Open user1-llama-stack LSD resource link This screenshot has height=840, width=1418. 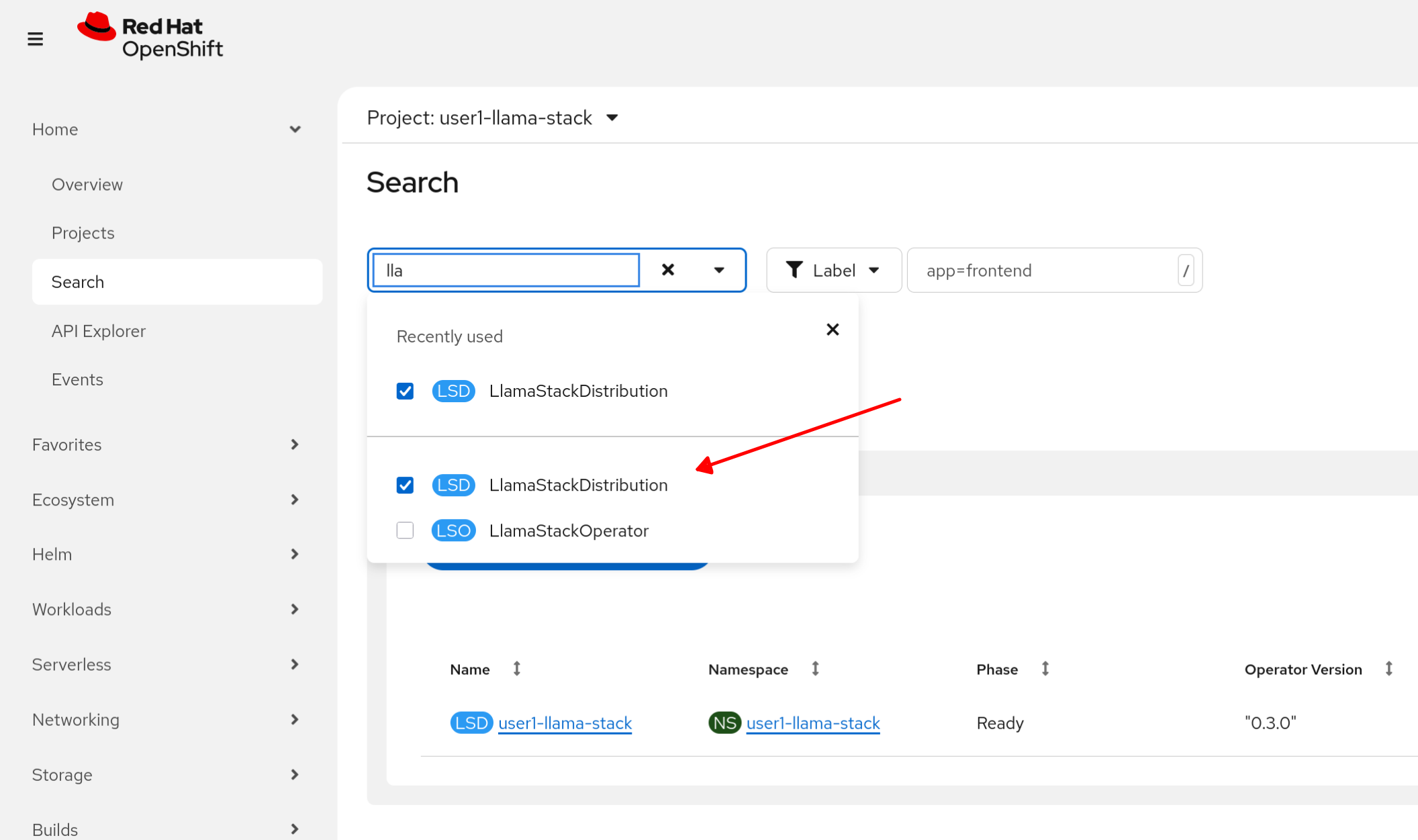click(565, 723)
